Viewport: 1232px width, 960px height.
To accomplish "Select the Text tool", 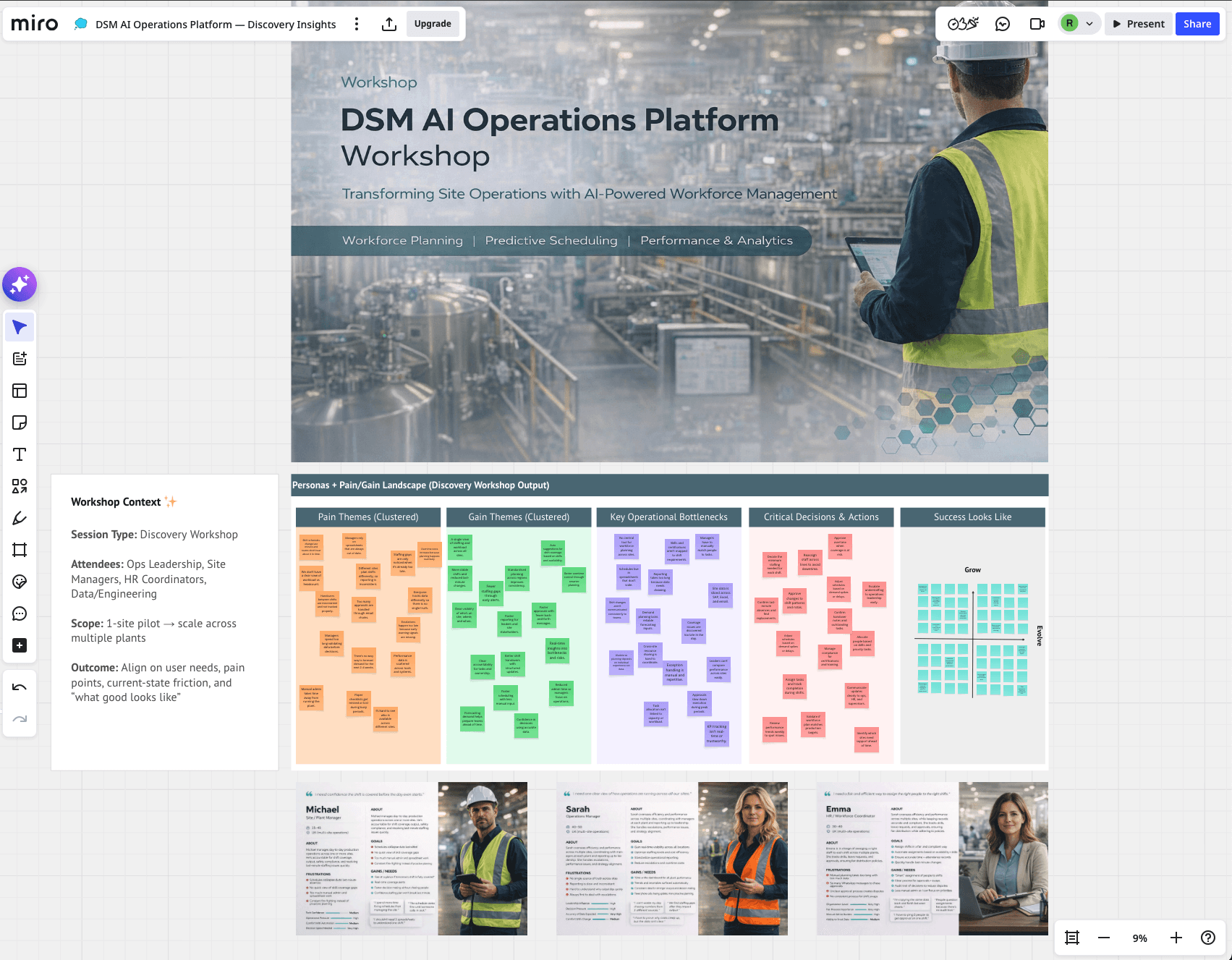I will (20, 454).
